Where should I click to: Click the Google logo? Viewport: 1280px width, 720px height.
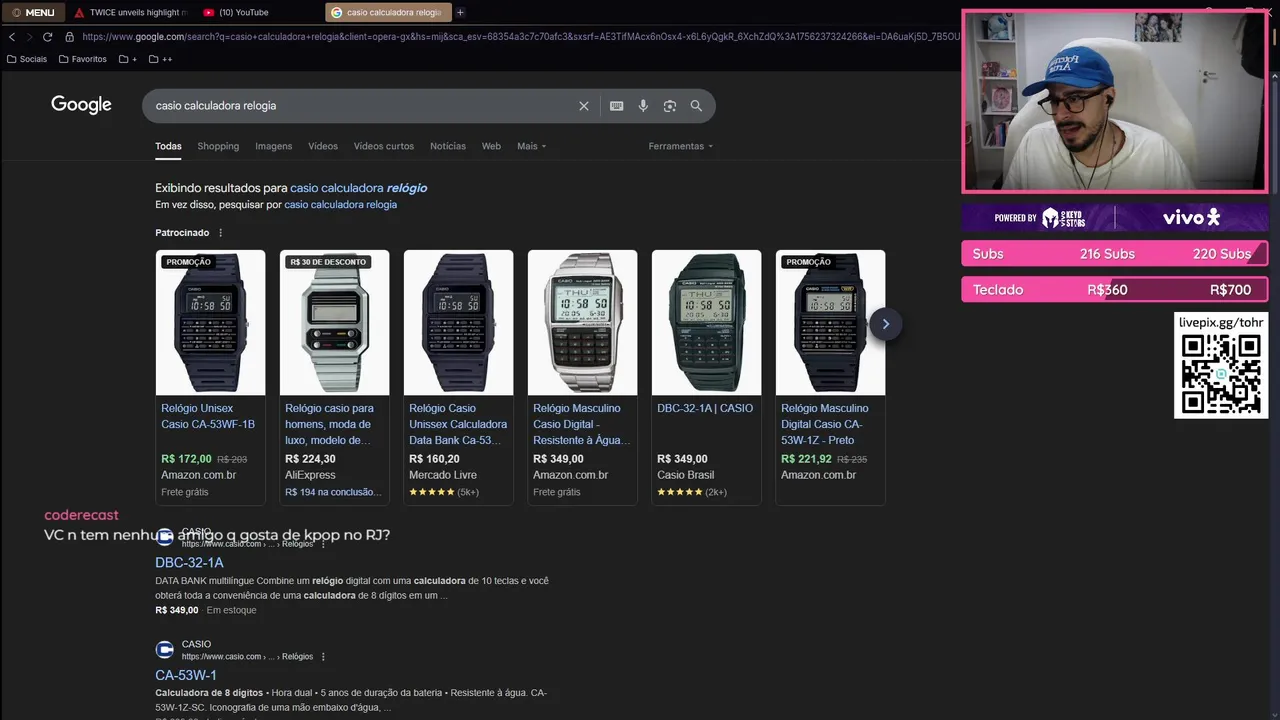pyautogui.click(x=81, y=105)
